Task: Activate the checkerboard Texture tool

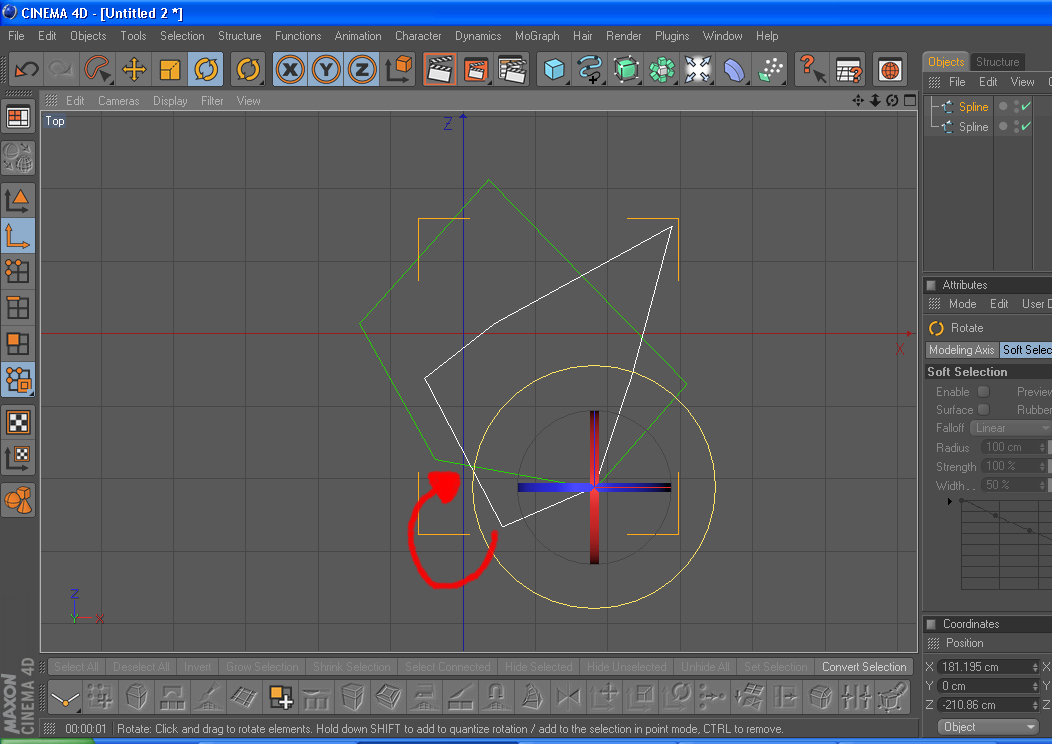Action: tap(18, 422)
